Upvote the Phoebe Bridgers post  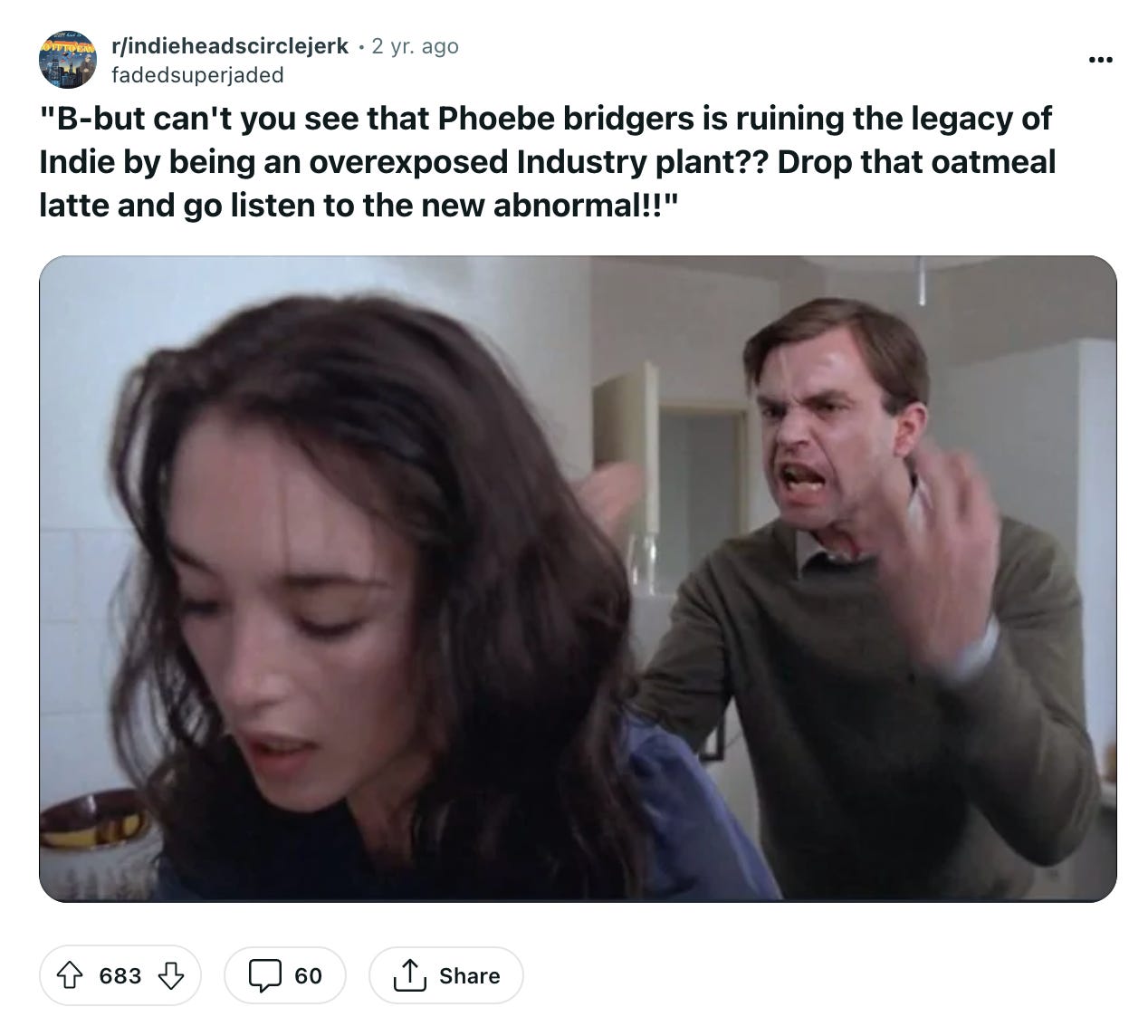click(69, 975)
